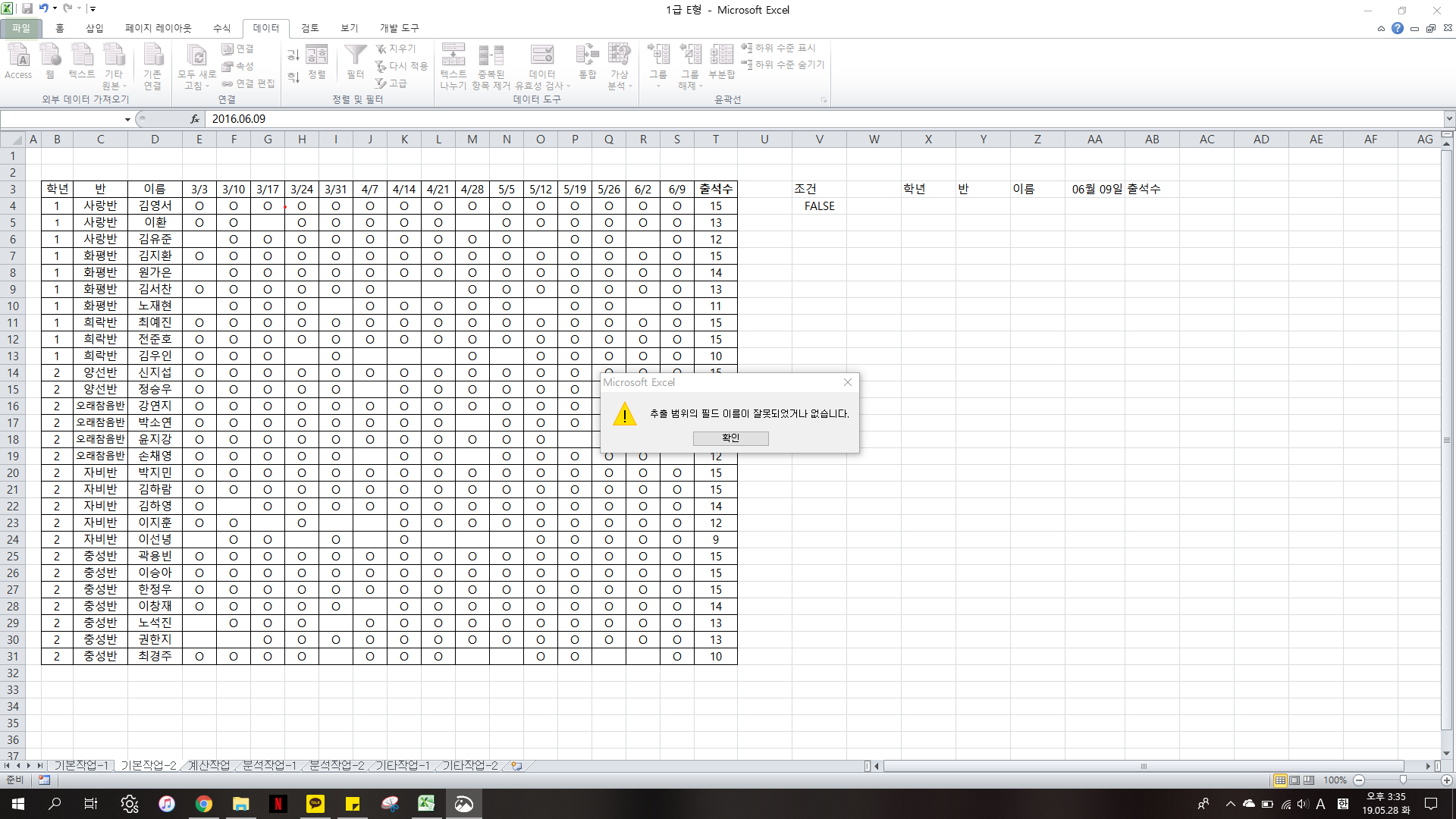This screenshot has width=1456, height=819.
Task: Open the 수식 ribbon tab
Action: [221, 28]
